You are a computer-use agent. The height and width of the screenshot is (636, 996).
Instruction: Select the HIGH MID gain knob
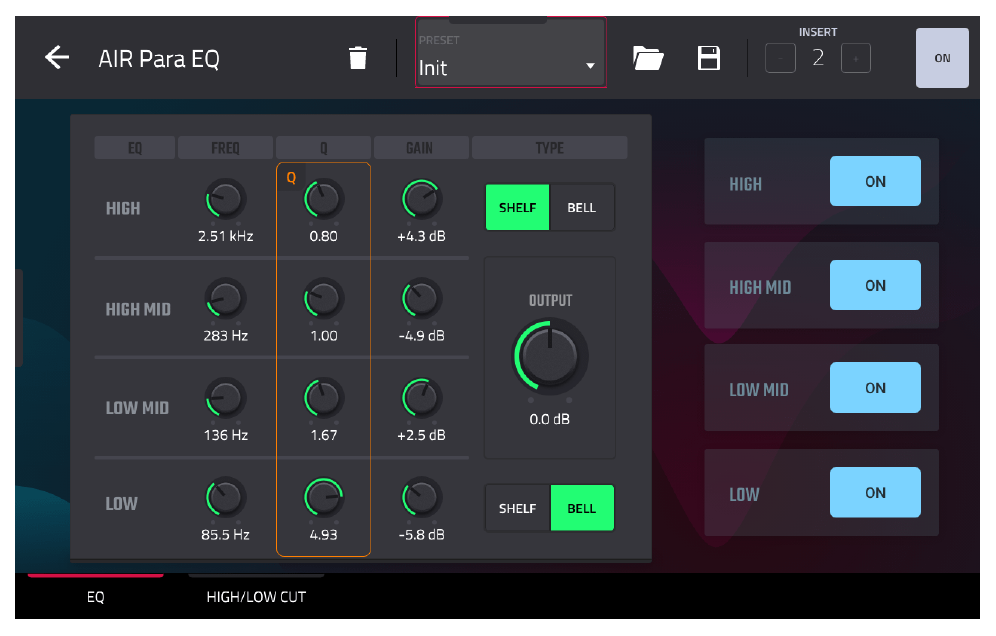pos(421,299)
